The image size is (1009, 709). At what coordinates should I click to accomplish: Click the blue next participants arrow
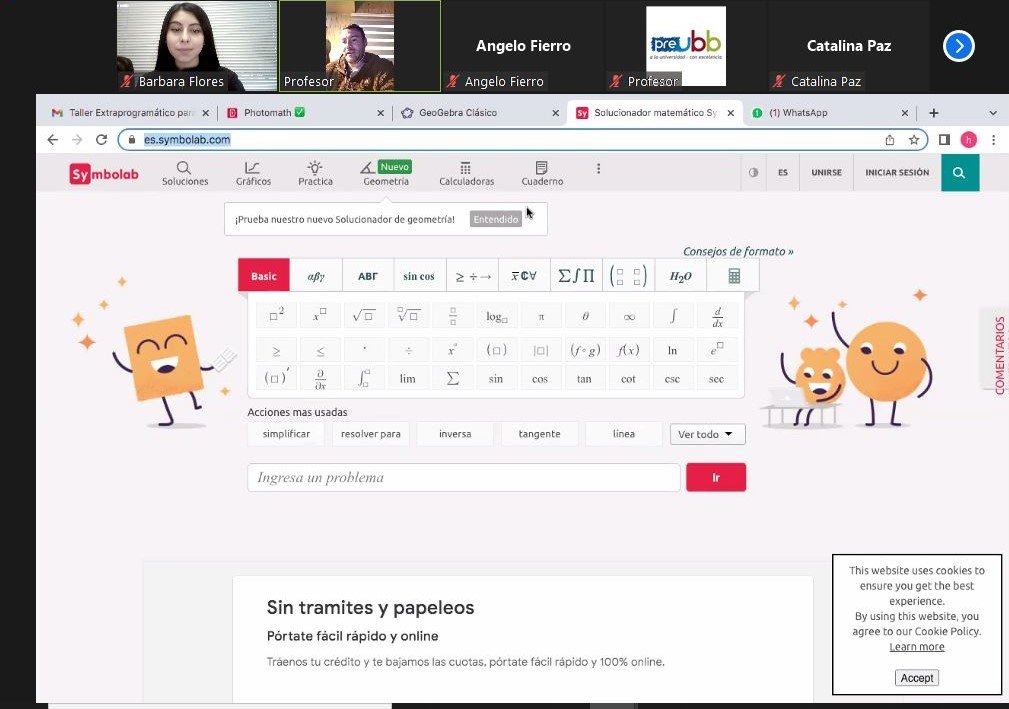pyautogui.click(x=958, y=46)
